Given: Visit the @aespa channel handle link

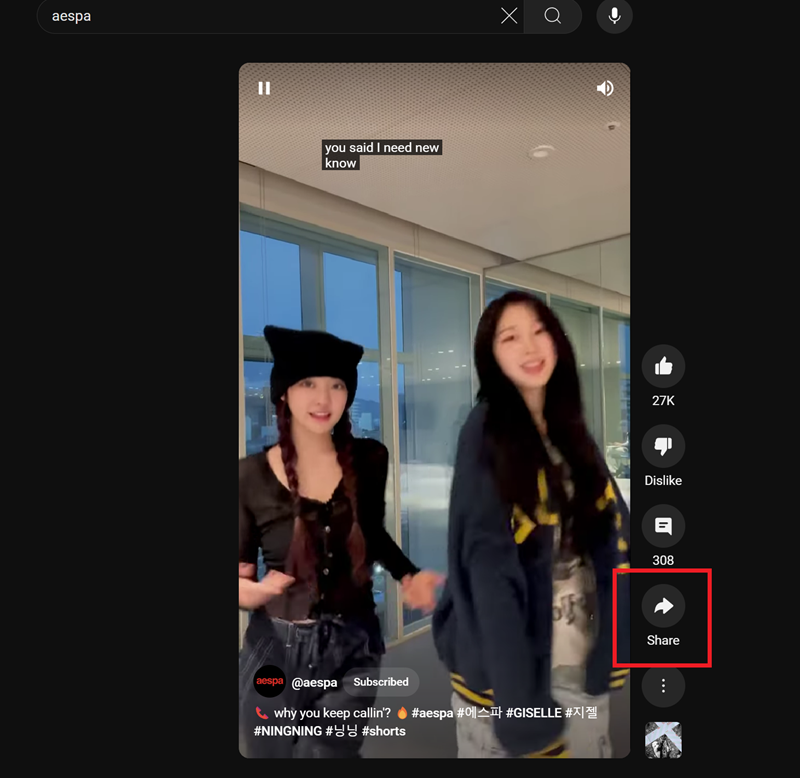Looking at the screenshot, I should pyautogui.click(x=314, y=682).
